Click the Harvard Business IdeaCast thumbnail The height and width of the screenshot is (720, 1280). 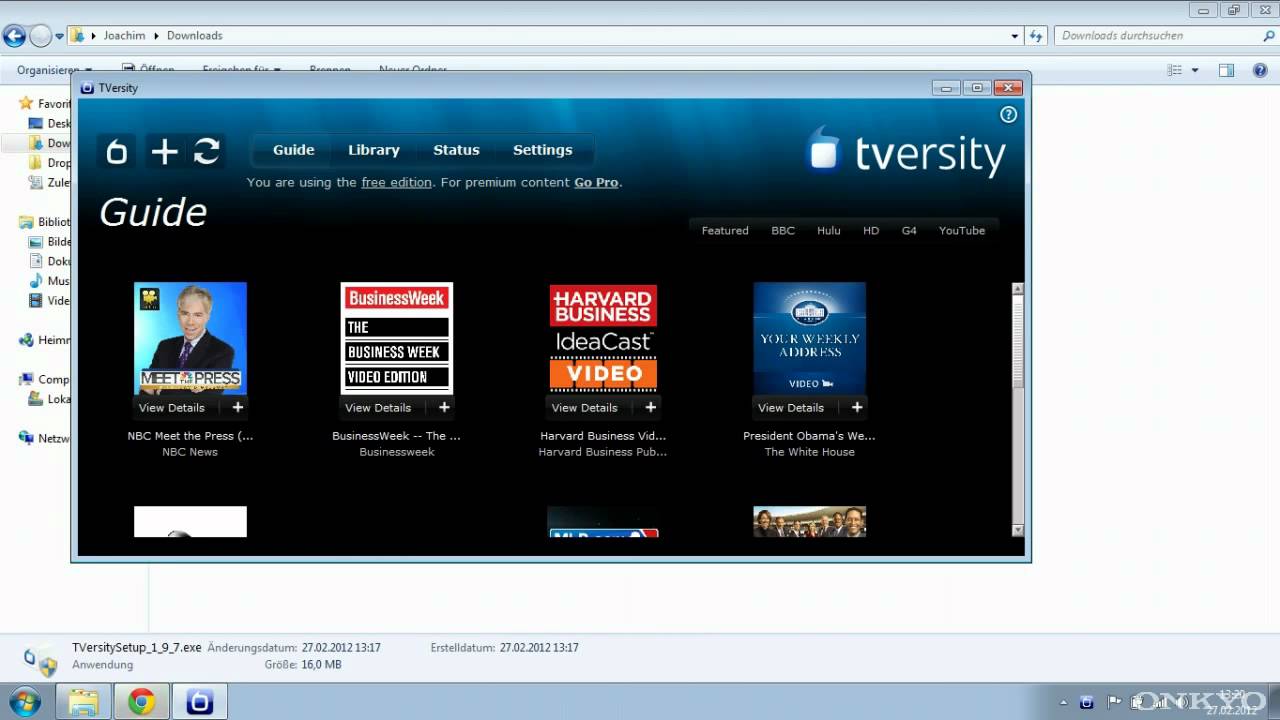click(x=603, y=338)
